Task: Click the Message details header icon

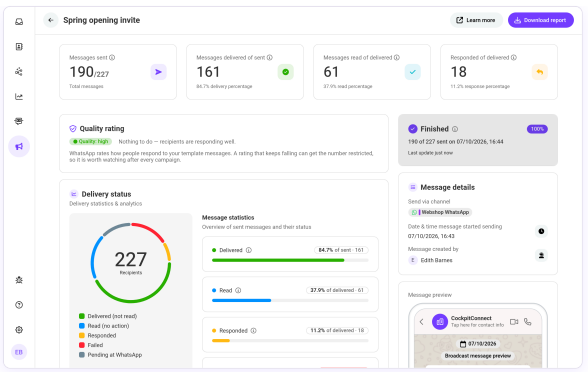Action: (412, 187)
